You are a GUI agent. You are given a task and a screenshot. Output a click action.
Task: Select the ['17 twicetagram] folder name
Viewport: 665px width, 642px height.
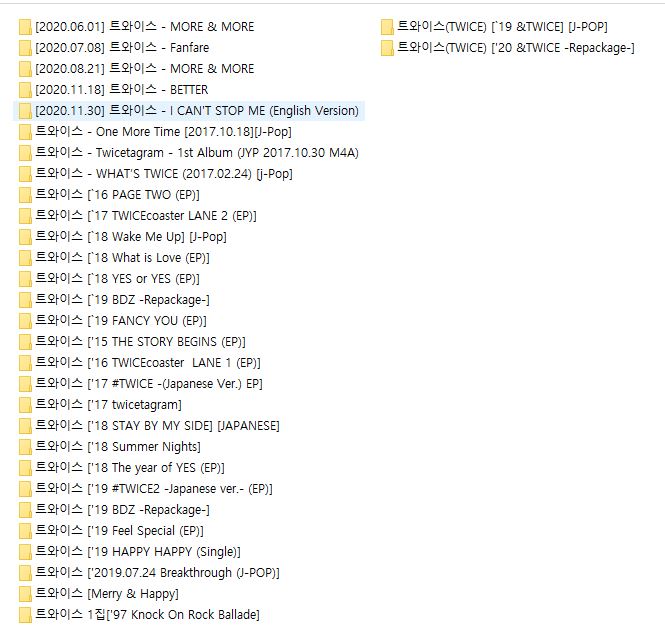(x=108, y=405)
